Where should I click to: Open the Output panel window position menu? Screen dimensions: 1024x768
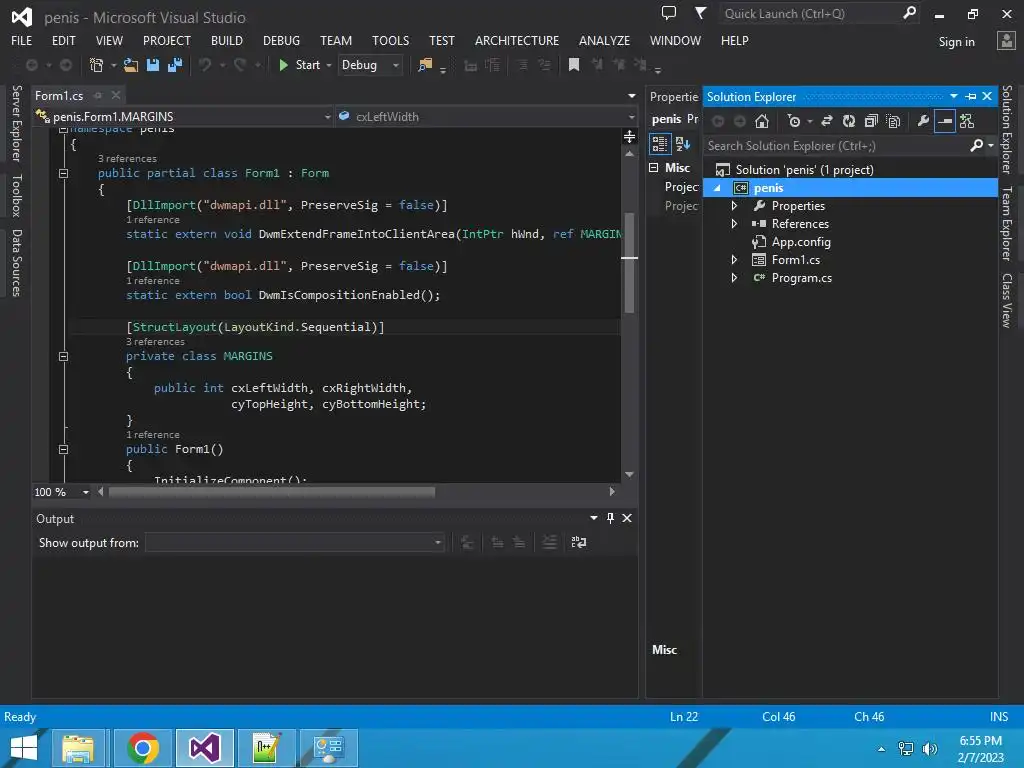pyautogui.click(x=594, y=518)
